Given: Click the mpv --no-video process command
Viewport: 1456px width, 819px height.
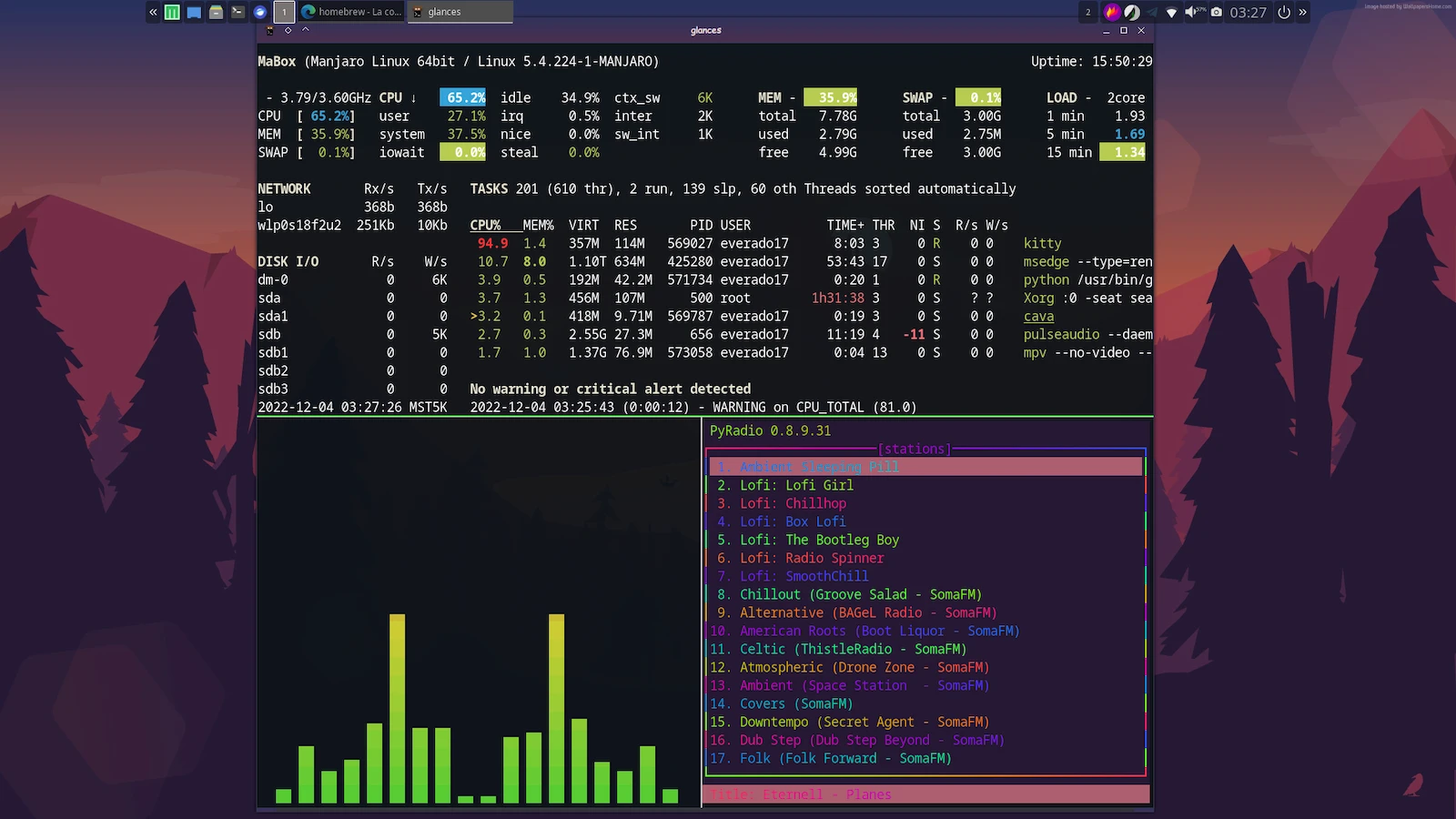Looking at the screenshot, I should pyautogui.click(x=1087, y=352).
